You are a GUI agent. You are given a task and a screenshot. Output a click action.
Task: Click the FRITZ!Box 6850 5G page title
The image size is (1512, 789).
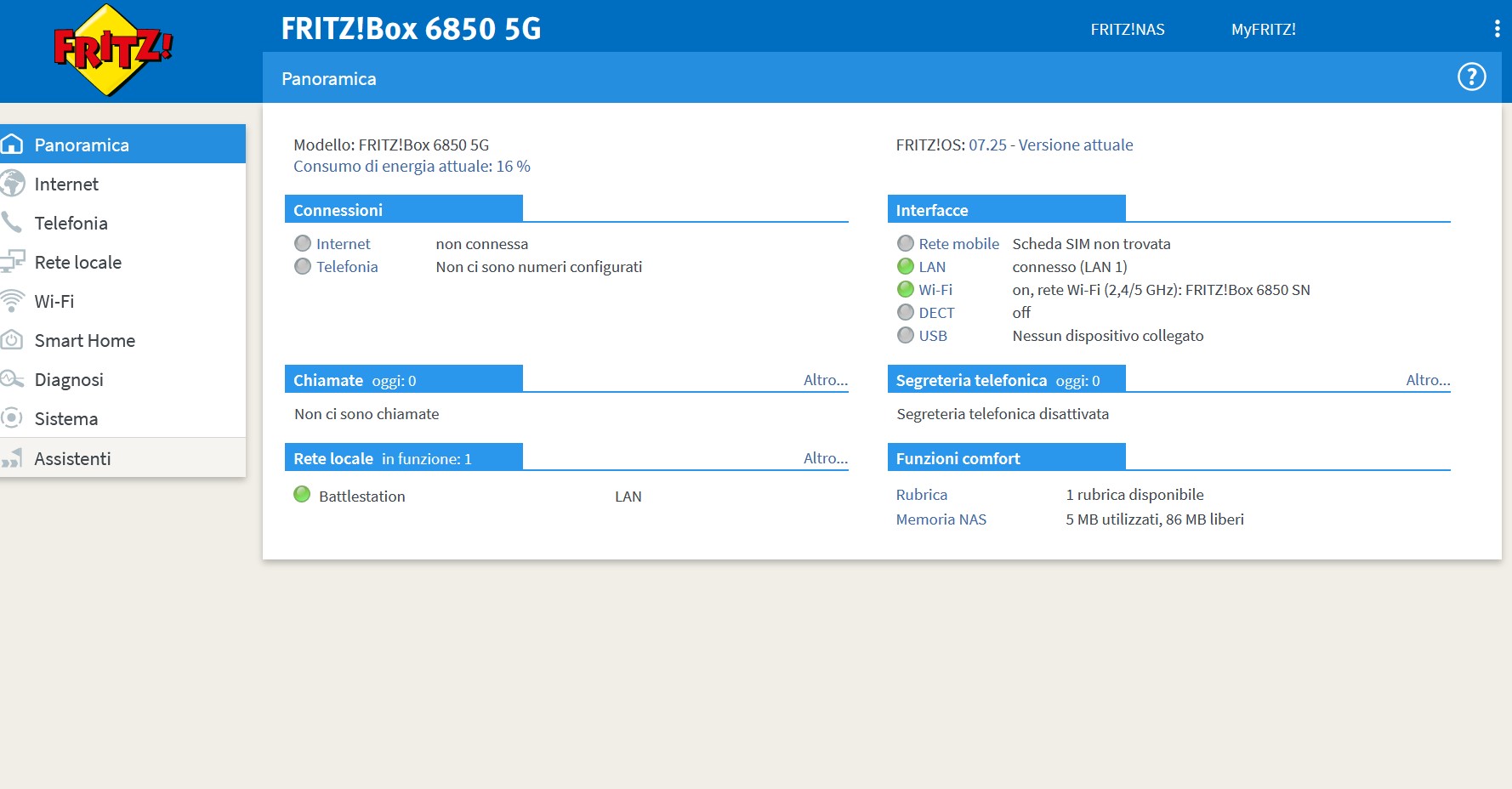pos(411,28)
